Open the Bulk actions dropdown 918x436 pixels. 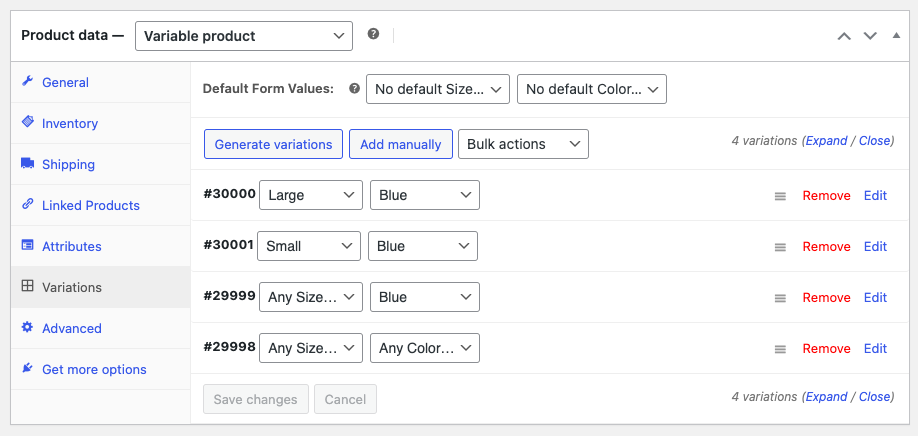523,144
